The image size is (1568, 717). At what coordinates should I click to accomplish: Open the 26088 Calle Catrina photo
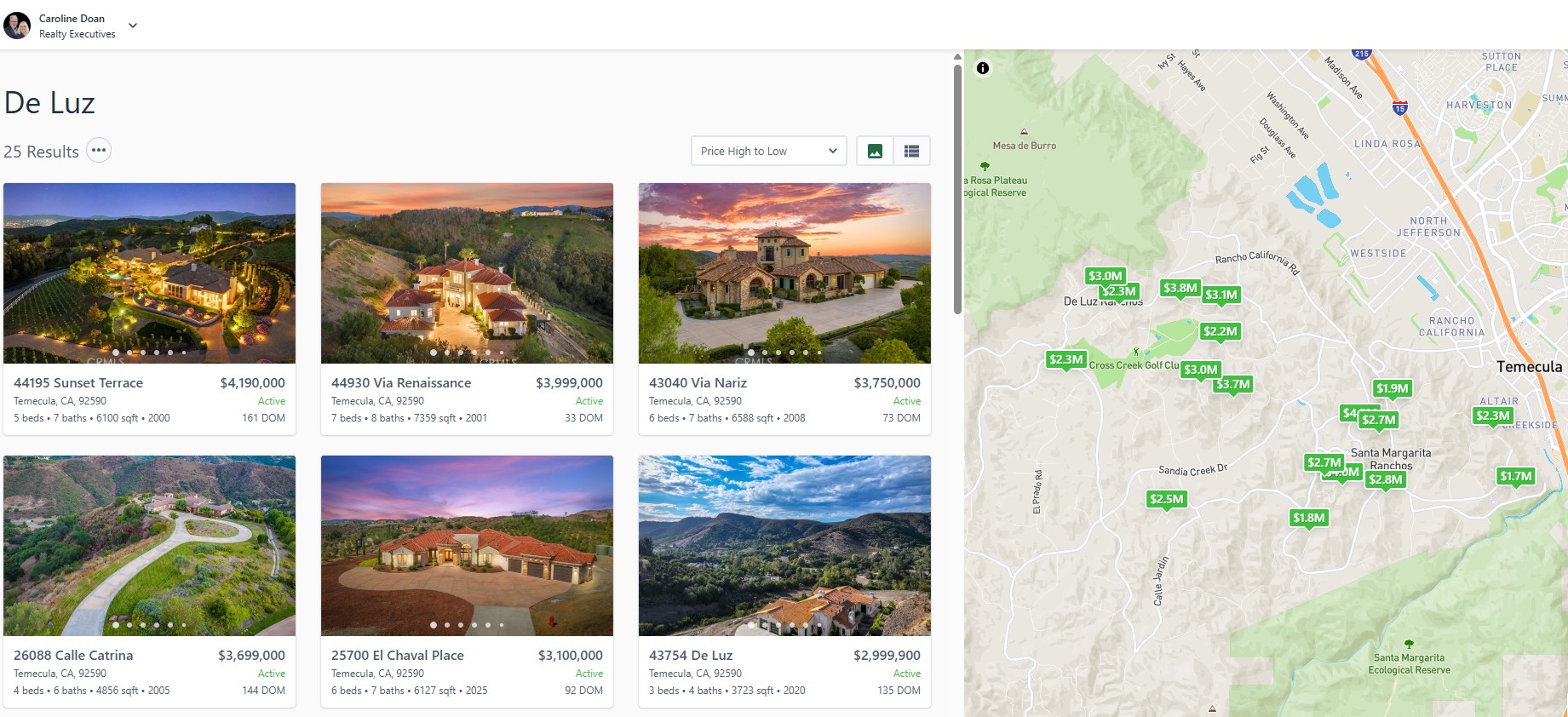click(x=149, y=545)
